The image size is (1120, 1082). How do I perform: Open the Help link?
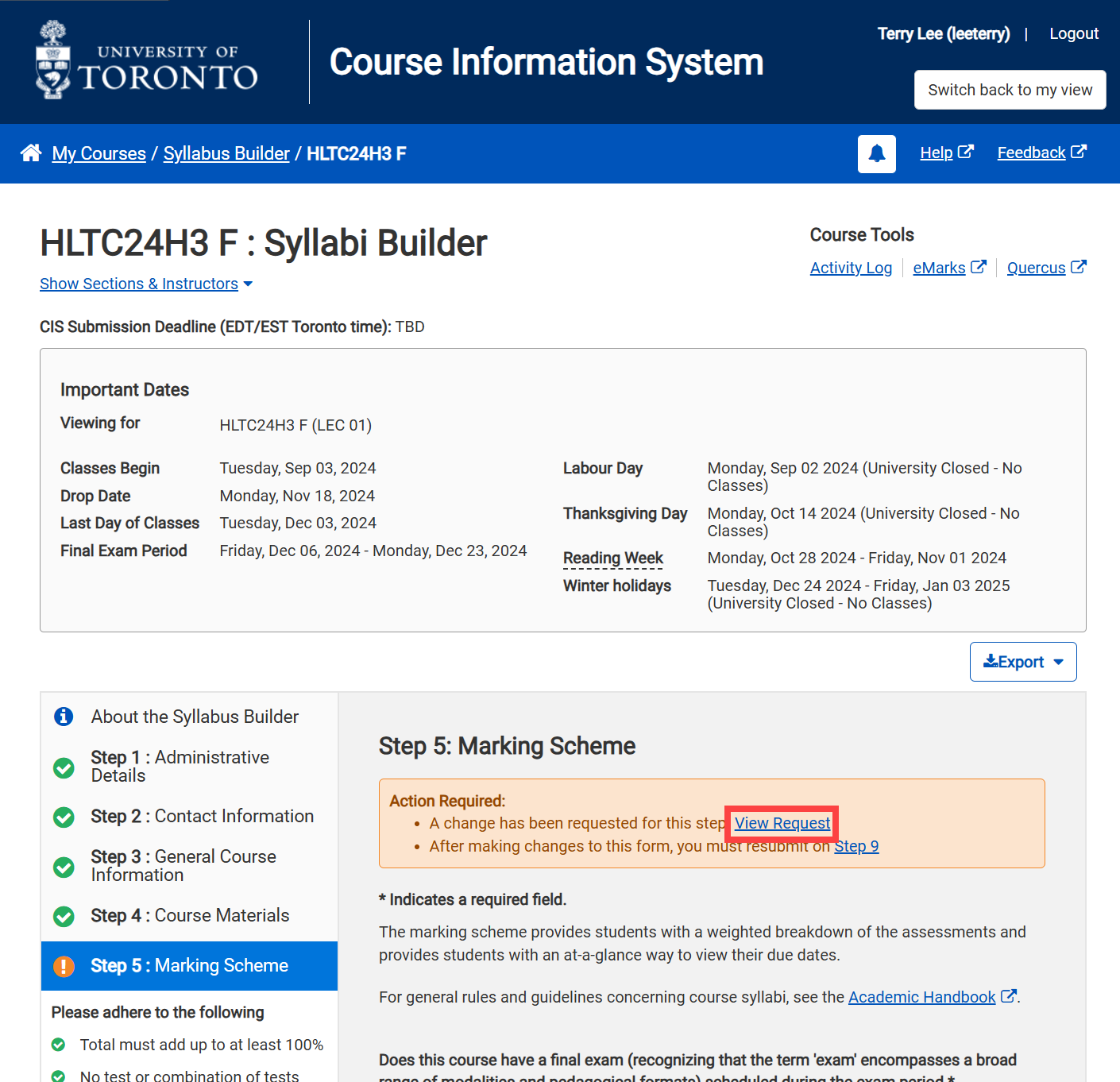(x=936, y=153)
